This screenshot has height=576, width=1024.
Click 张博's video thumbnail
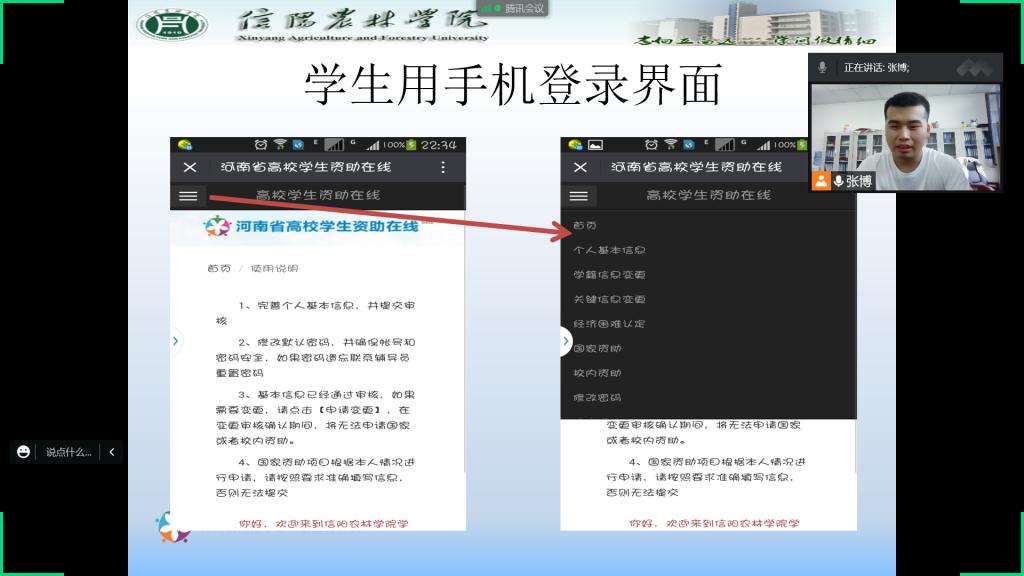pyautogui.click(x=905, y=135)
